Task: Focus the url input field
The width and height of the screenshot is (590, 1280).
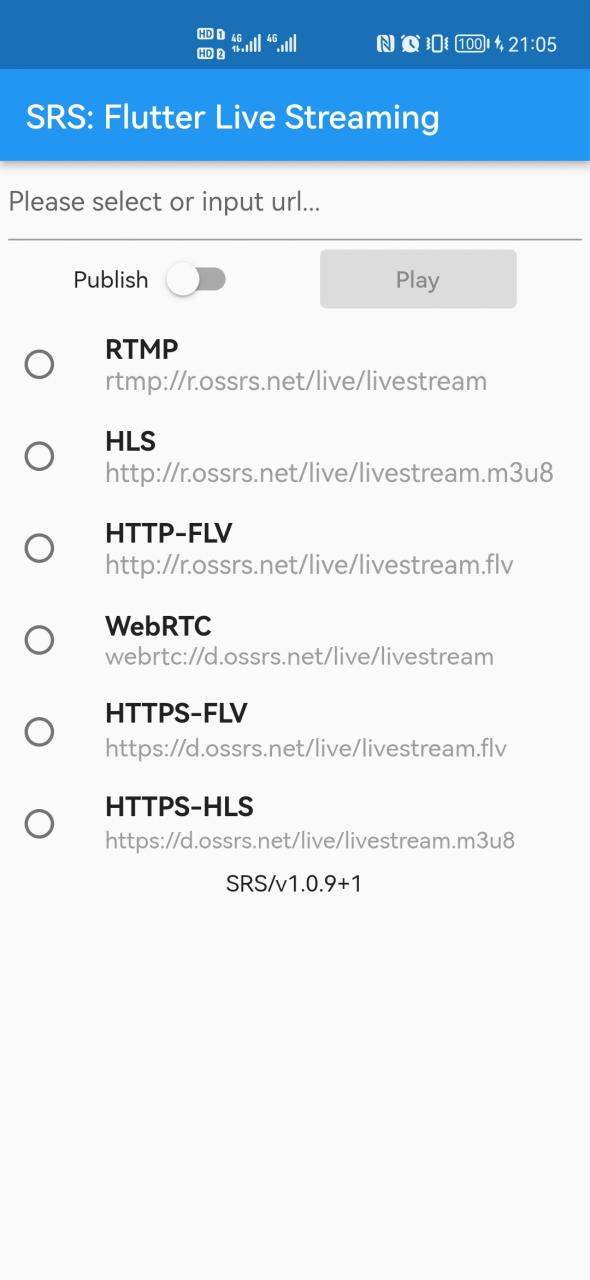Action: coord(295,203)
